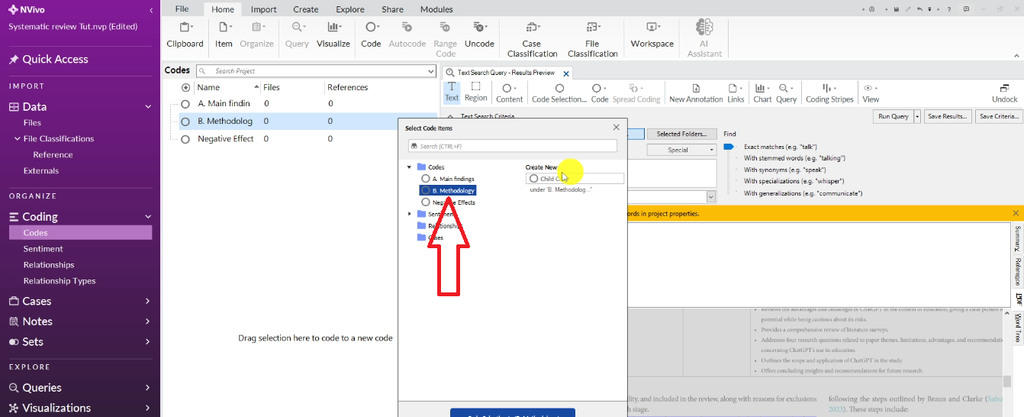Click Save Criteria button
This screenshot has width=1024, height=417.
998,116
